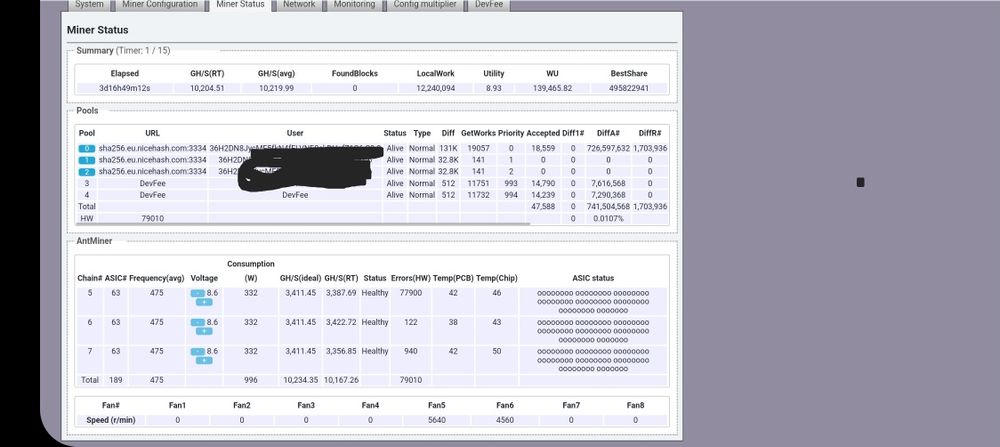Screen dimensions: 1000x447
Task: Increase voltage for chain 6 with the plus button
Action: 203,332
